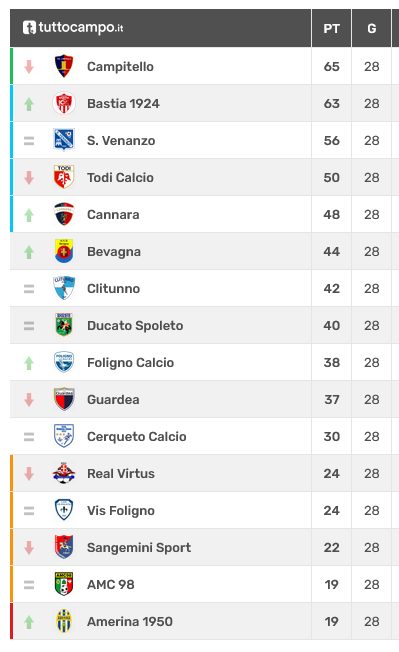This screenshot has width=399, height=652.
Task: Click the AMC 98 team crest
Action: pos(64,584)
